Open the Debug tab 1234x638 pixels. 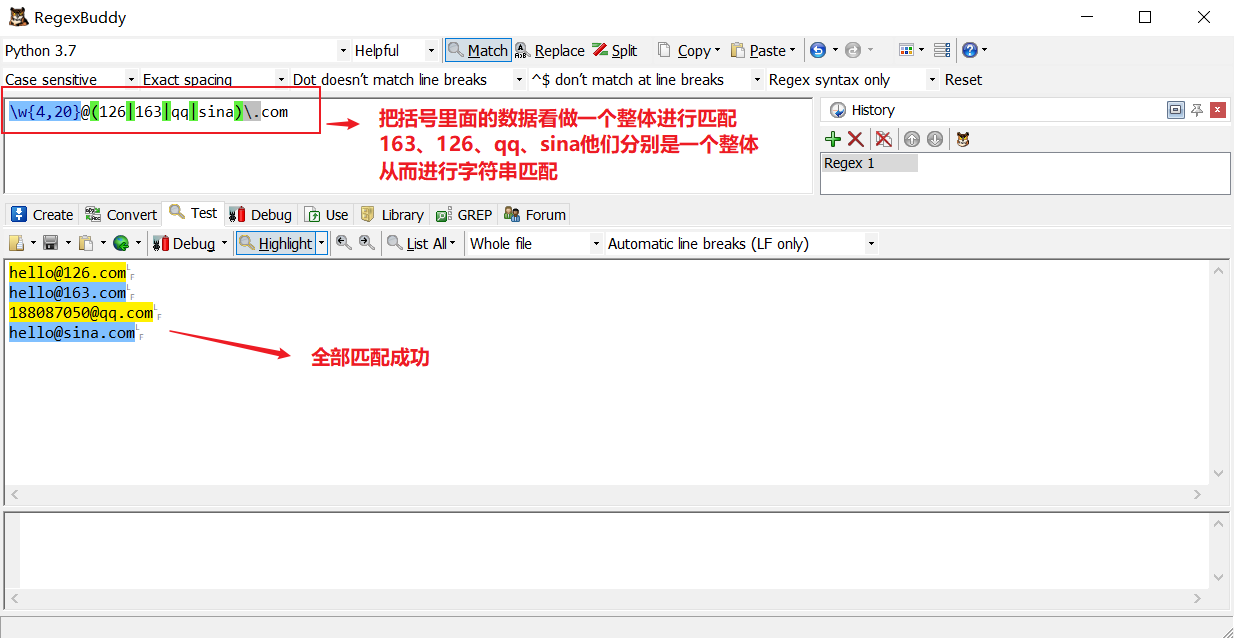[261, 214]
